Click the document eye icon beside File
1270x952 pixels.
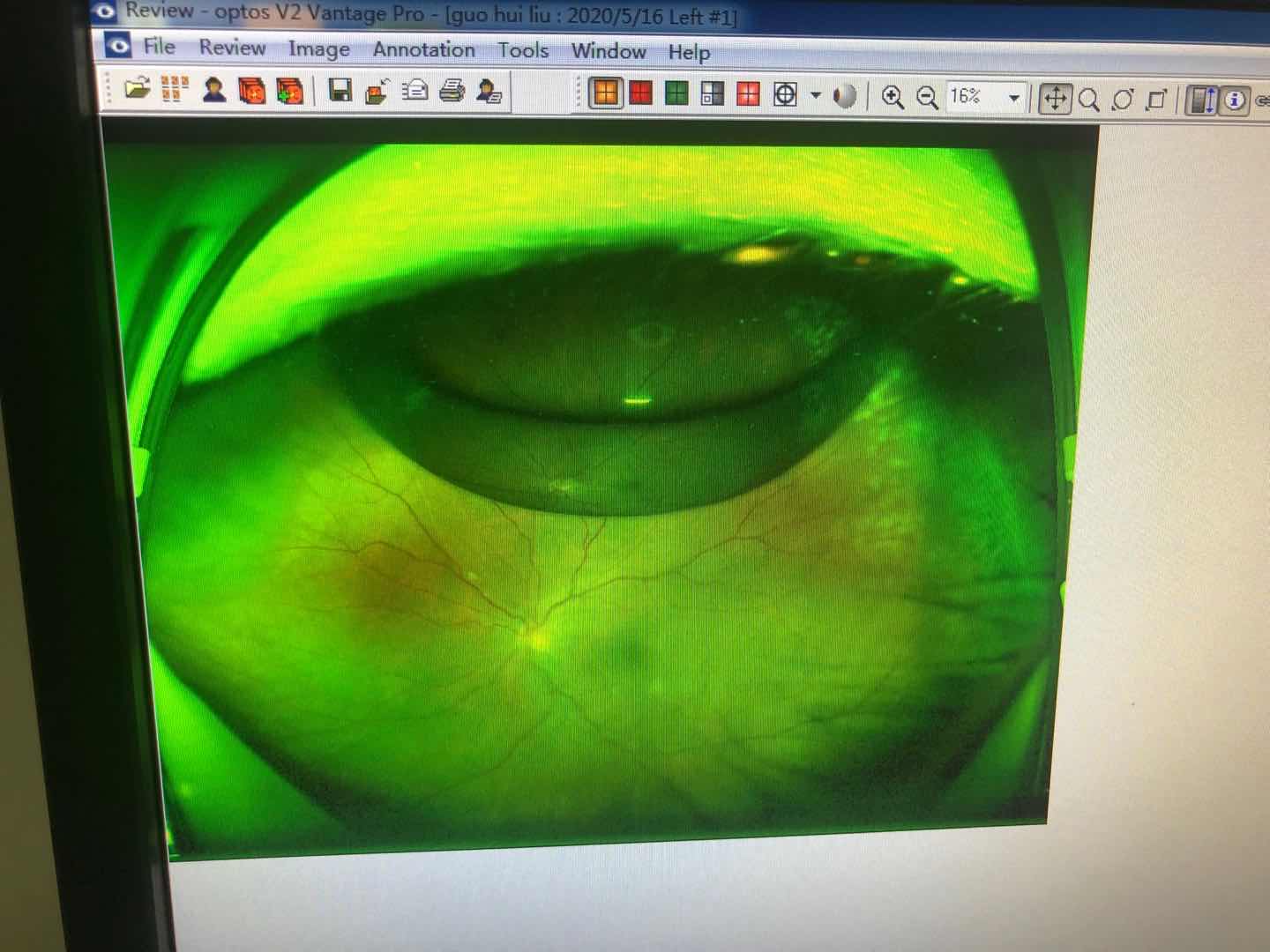pos(118,44)
